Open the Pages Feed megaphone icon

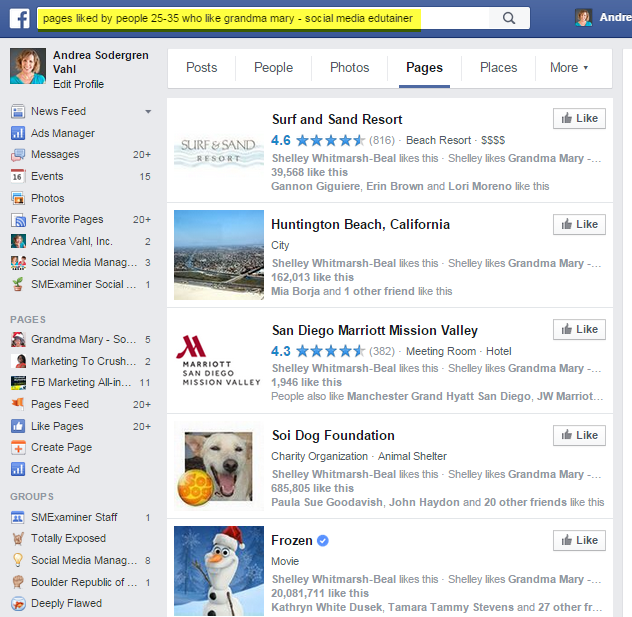click(18, 404)
